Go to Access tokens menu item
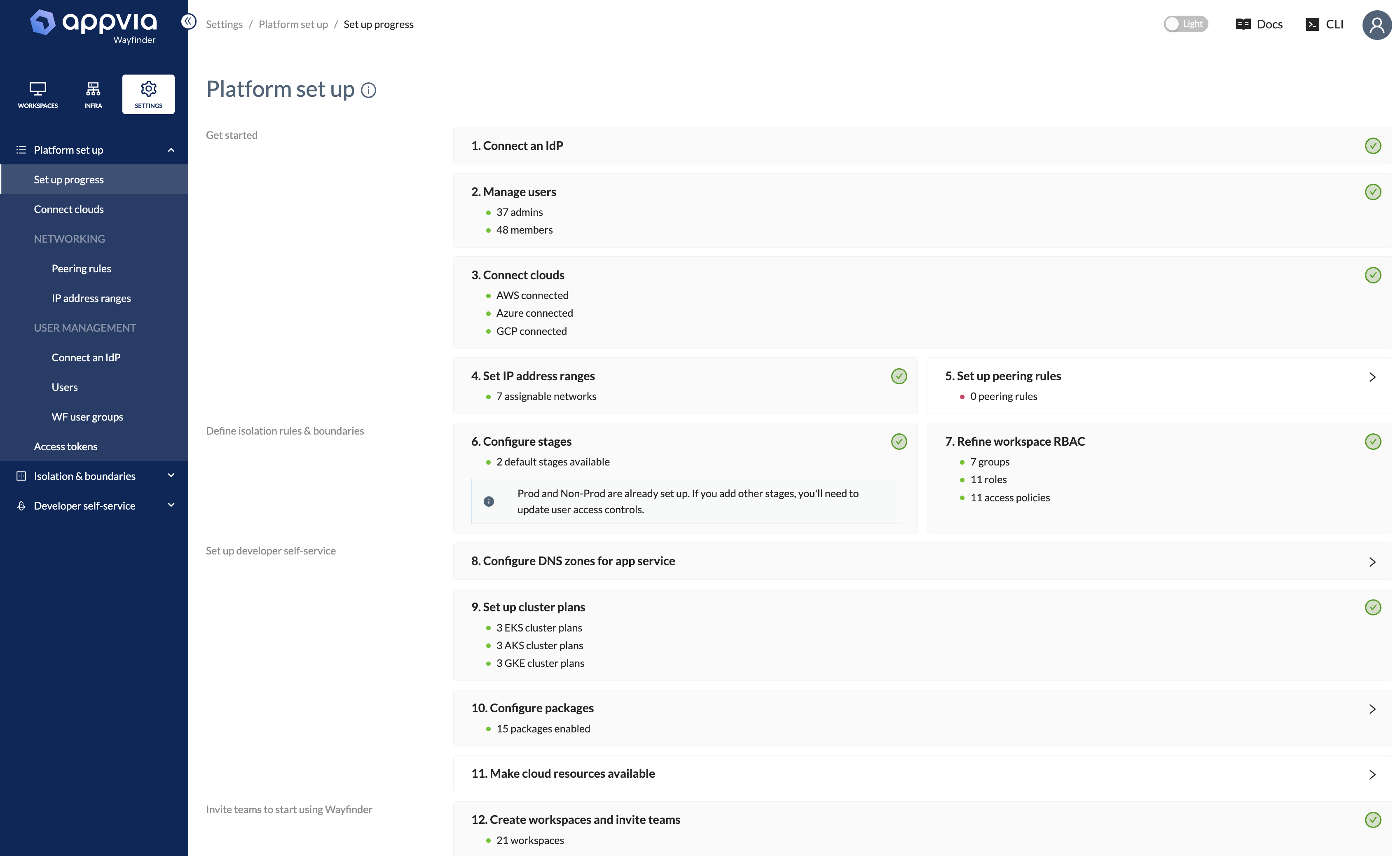This screenshot has height=856, width=1400. [x=66, y=447]
